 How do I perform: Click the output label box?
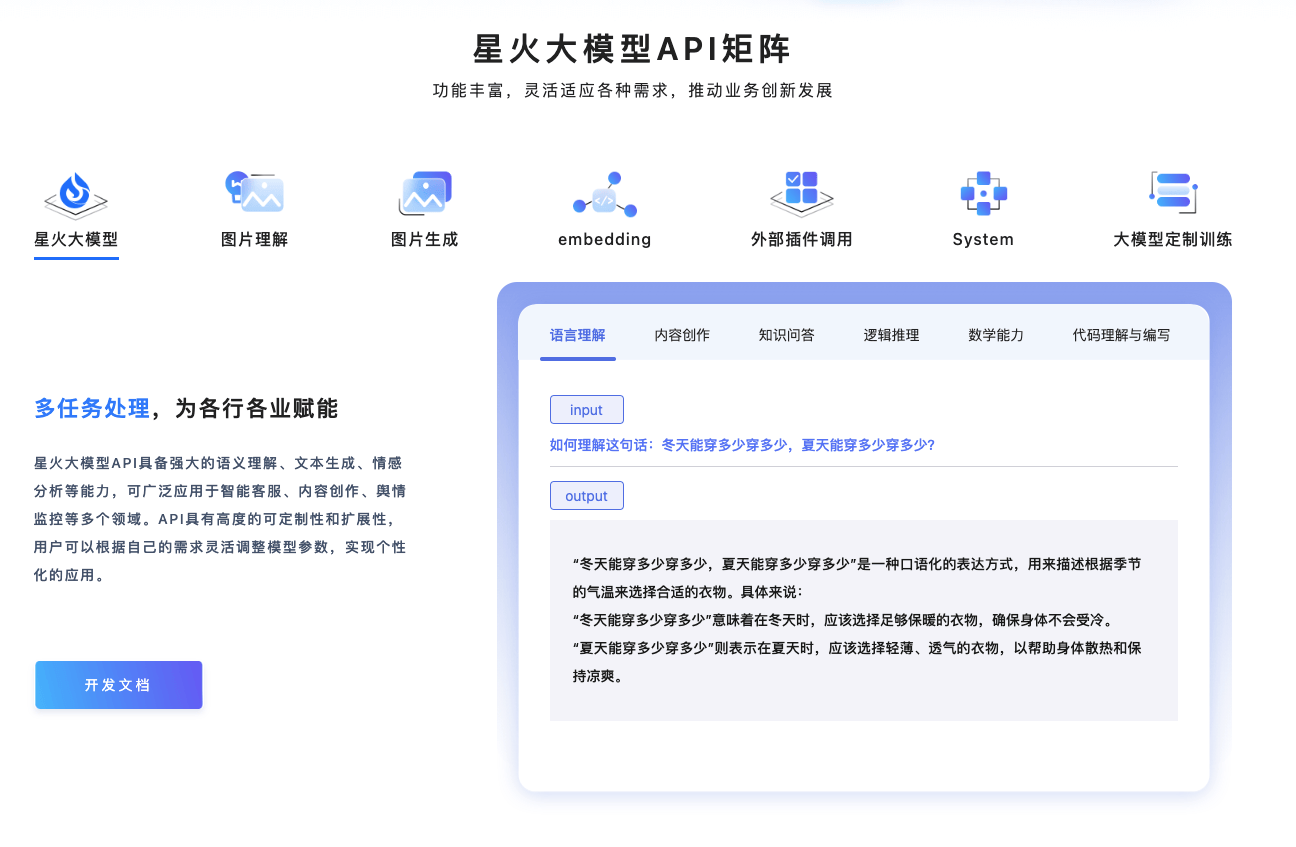(587, 496)
